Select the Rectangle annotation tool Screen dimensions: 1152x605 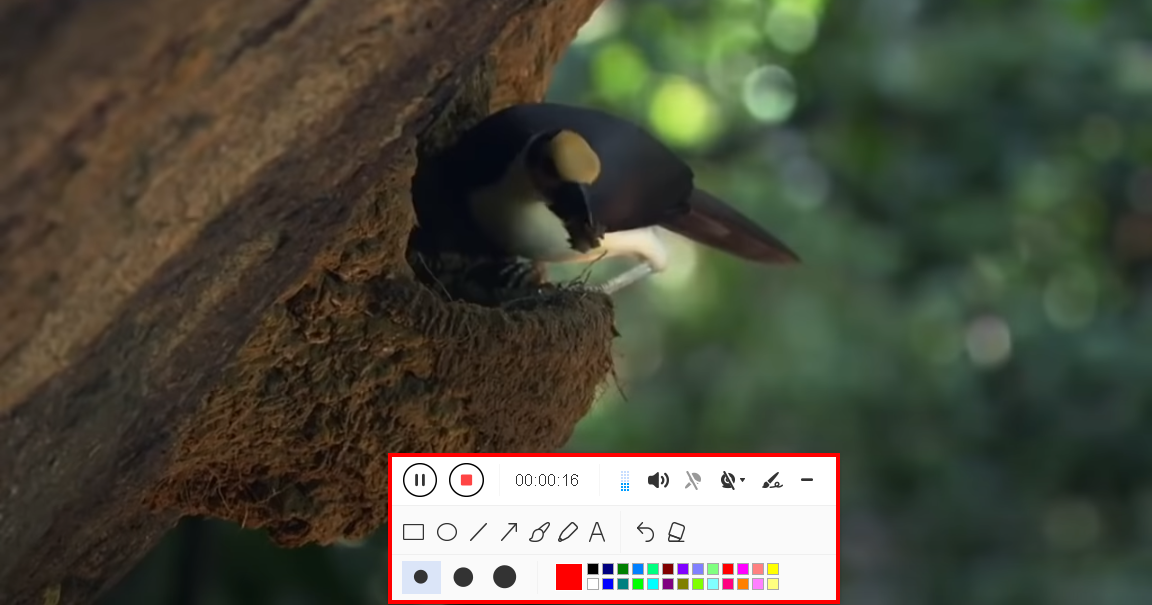tap(412, 530)
